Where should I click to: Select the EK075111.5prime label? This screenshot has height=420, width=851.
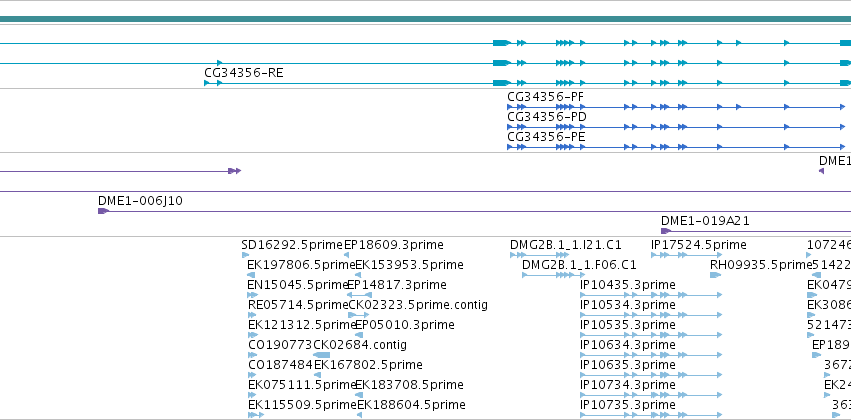(x=301, y=385)
